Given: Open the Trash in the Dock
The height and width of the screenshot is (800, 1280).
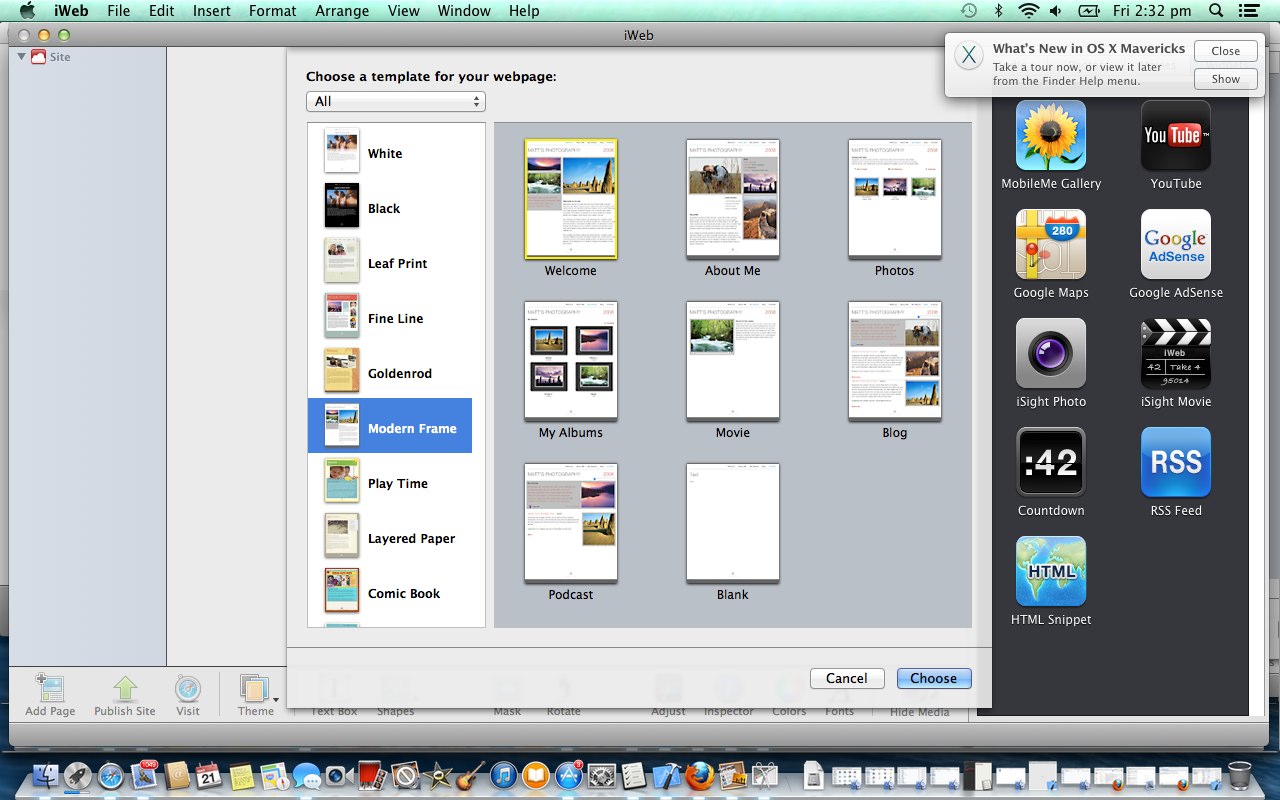Looking at the screenshot, I should click(x=1239, y=776).
